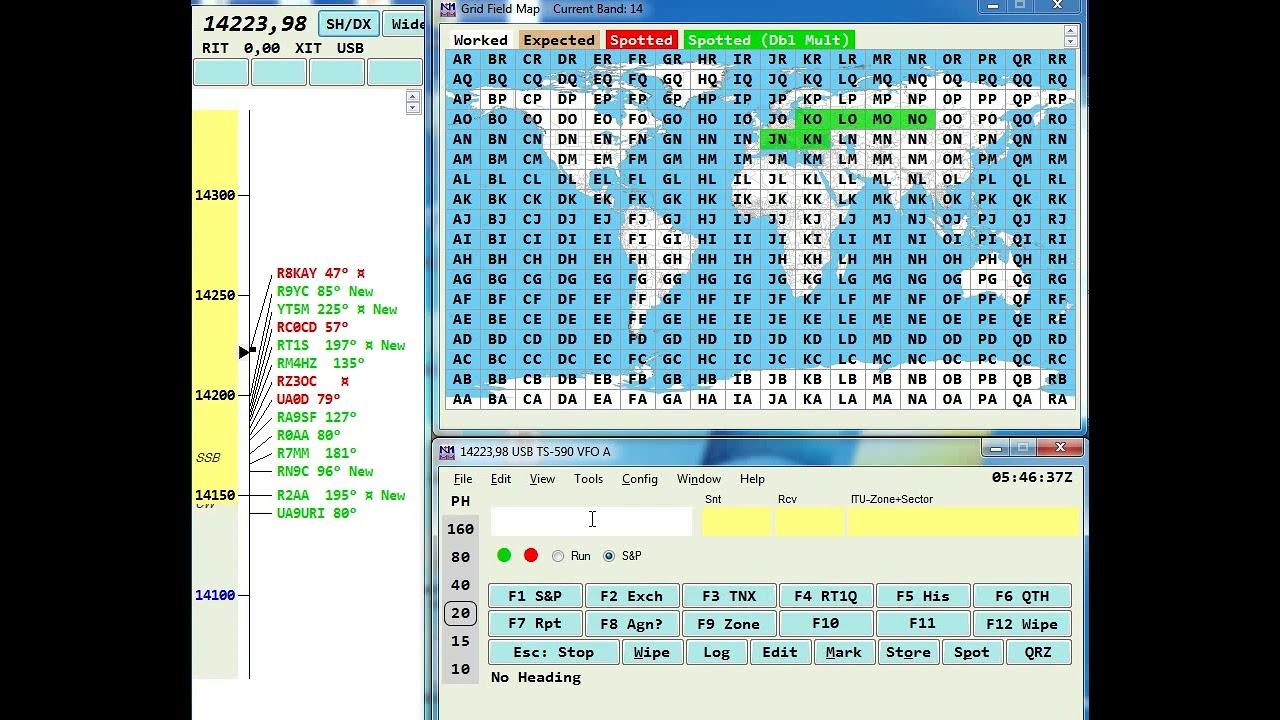
Task: Click the F8 Agn? button
Action: click(632, 624)
